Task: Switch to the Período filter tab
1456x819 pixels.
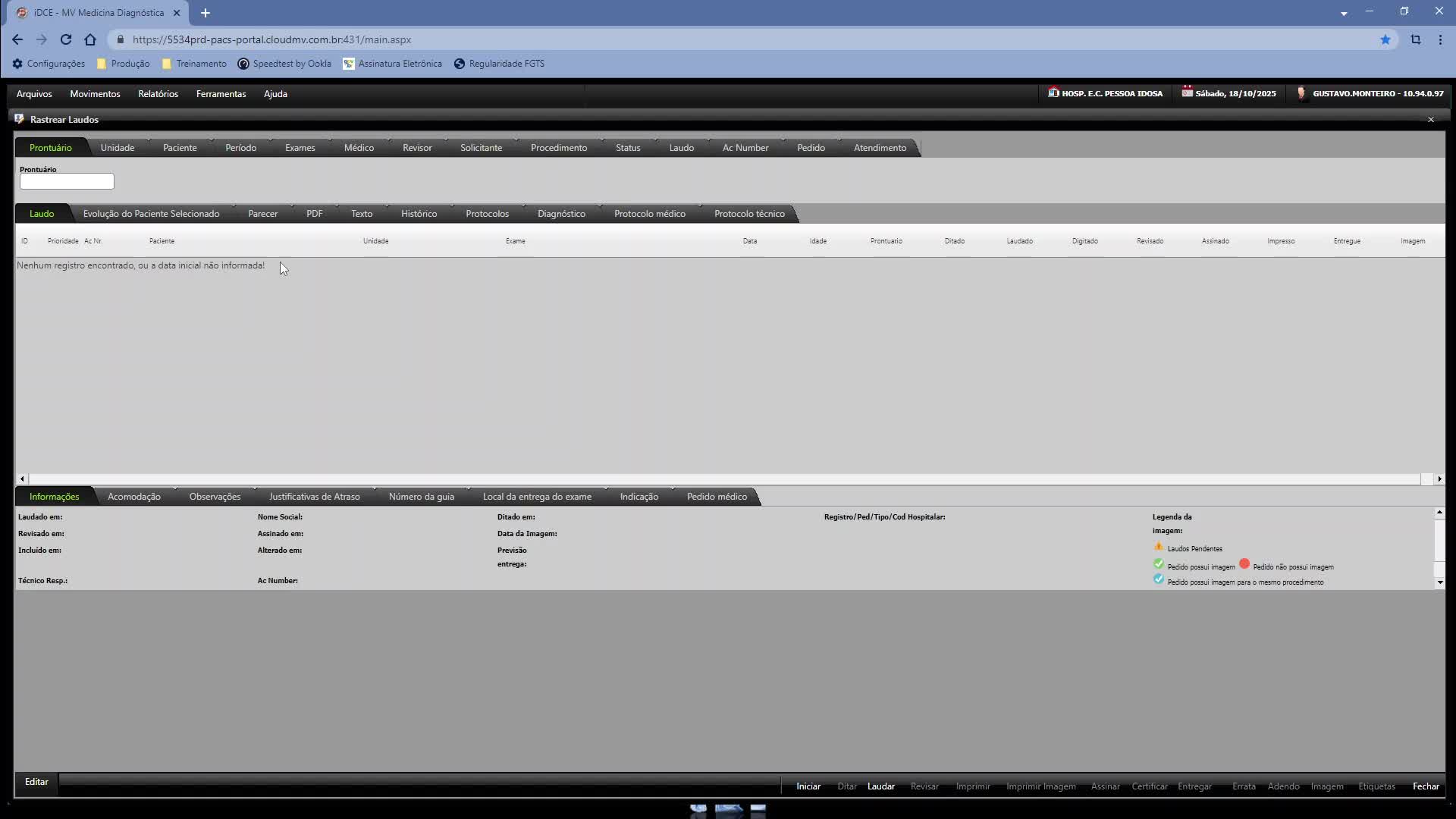Action: coord(240,148)
